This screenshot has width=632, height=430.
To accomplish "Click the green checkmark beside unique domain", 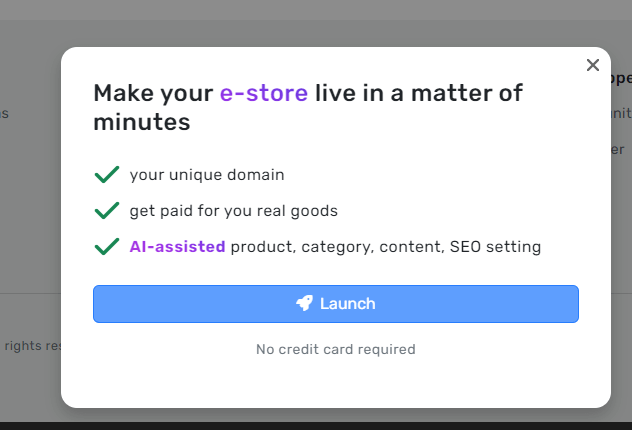I will coord(107,174).
